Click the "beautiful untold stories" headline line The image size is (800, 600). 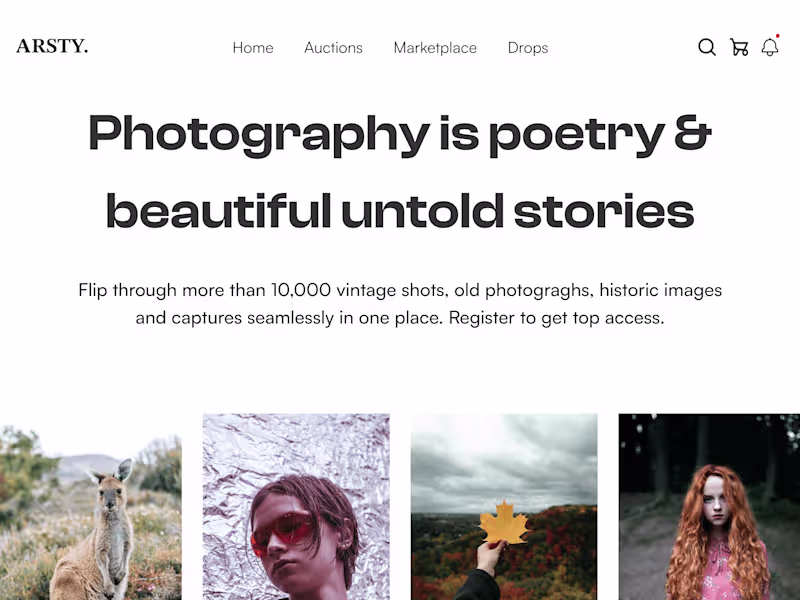(400, 211)
